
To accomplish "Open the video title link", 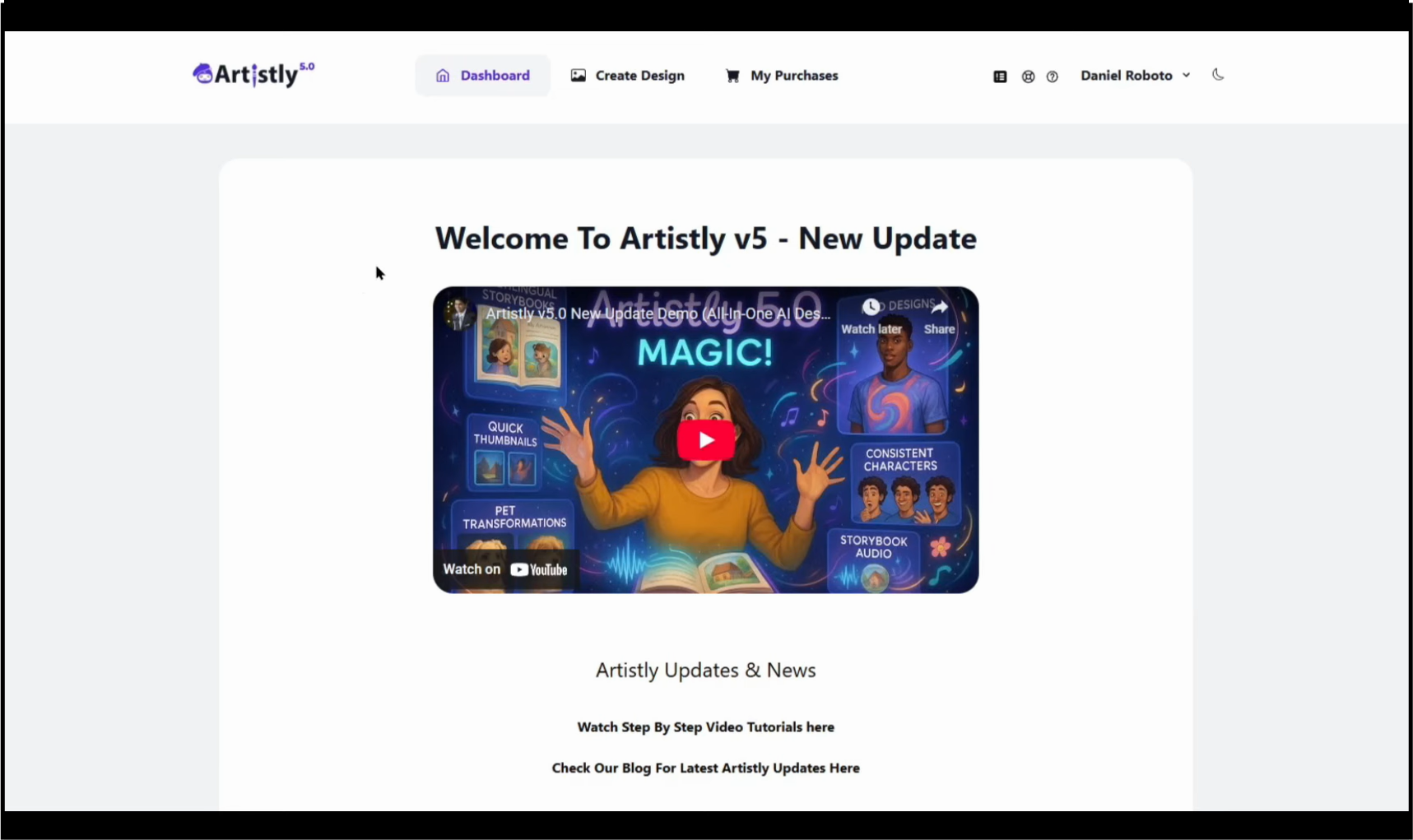I will (x=658, y=313).
